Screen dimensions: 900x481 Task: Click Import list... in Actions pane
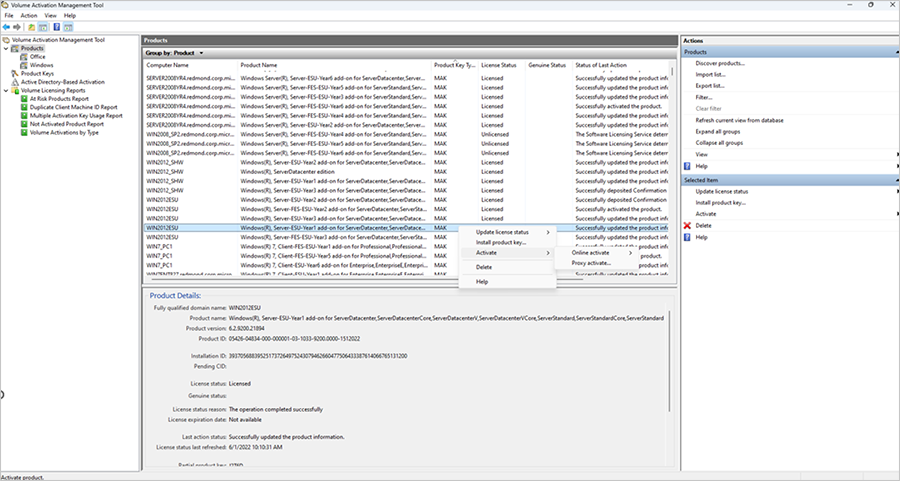coord(711,75)
